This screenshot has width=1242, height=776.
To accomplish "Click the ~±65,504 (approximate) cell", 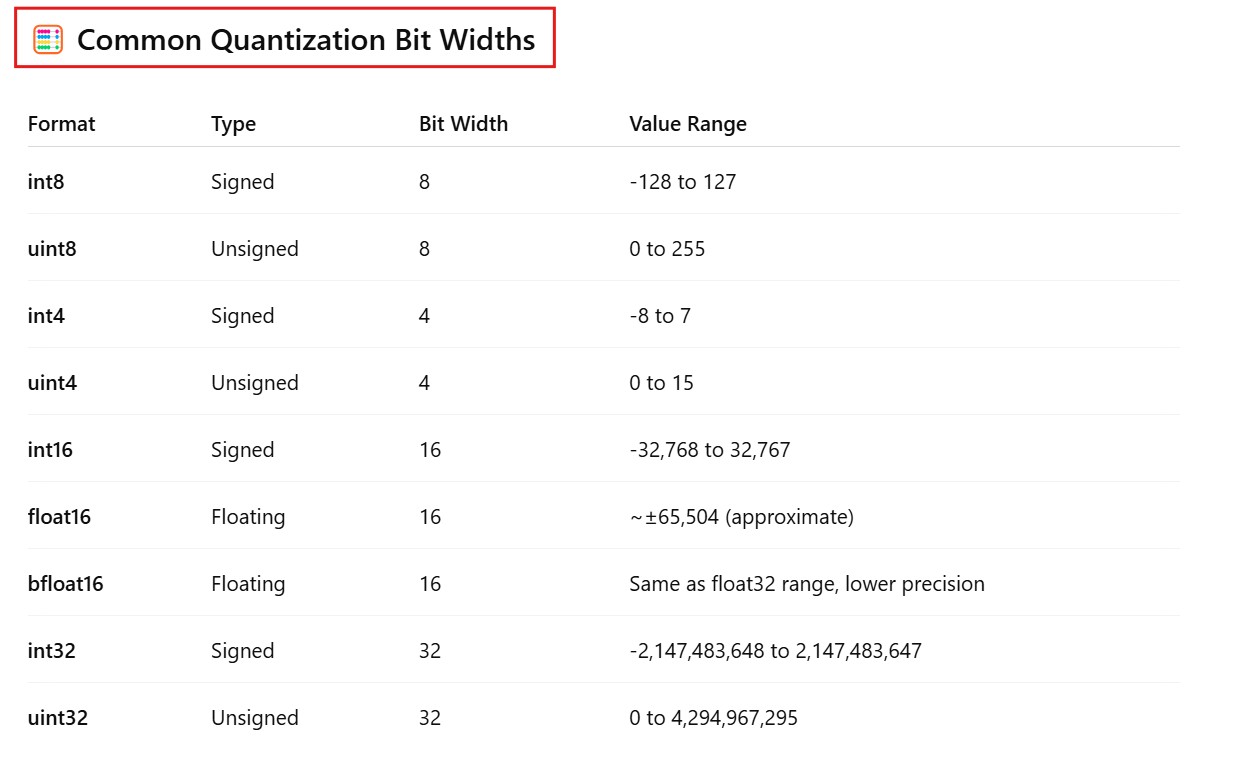I will [x=741, y=517].
